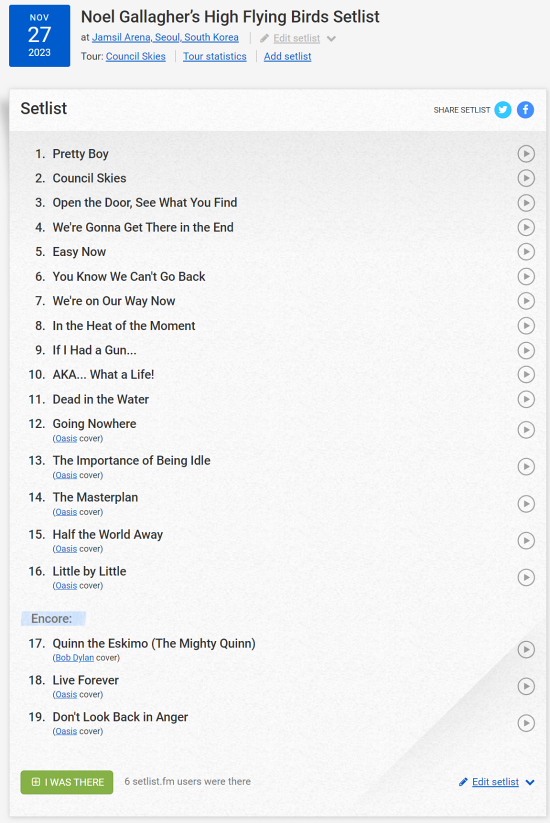Open Oasis link under Going Nowhere
550x823 pixels.
coord(66,438)
